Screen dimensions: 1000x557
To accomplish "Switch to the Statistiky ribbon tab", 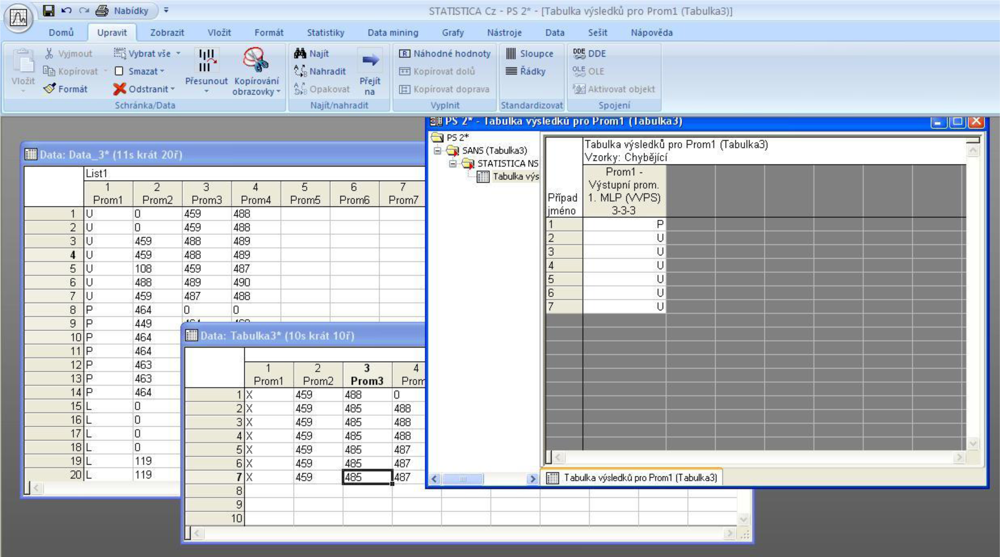I will point(325,32).
